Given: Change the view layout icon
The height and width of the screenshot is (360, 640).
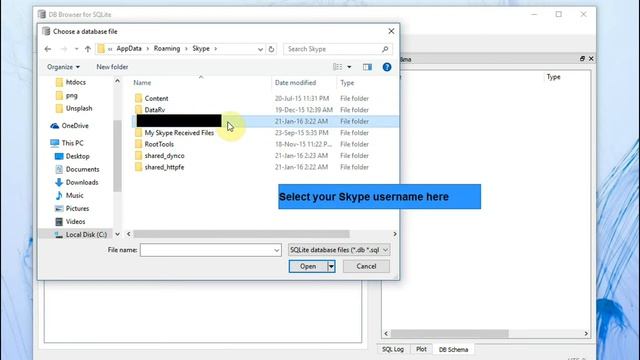Looking at the screenshot, I should [x=338, y=67].
